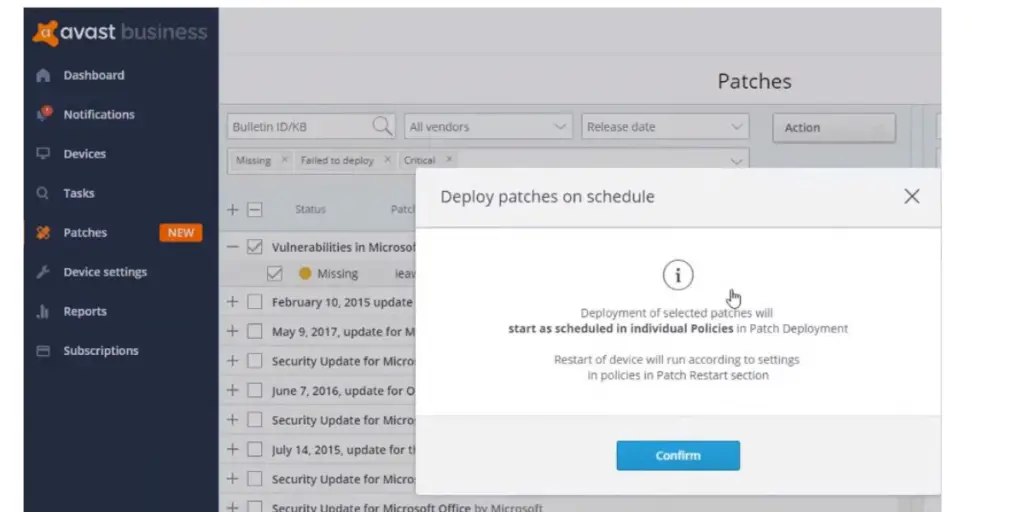Click the NEW badge beside Patches
Viewport: 1024px width, 512px height.
[x=181, y=232]
